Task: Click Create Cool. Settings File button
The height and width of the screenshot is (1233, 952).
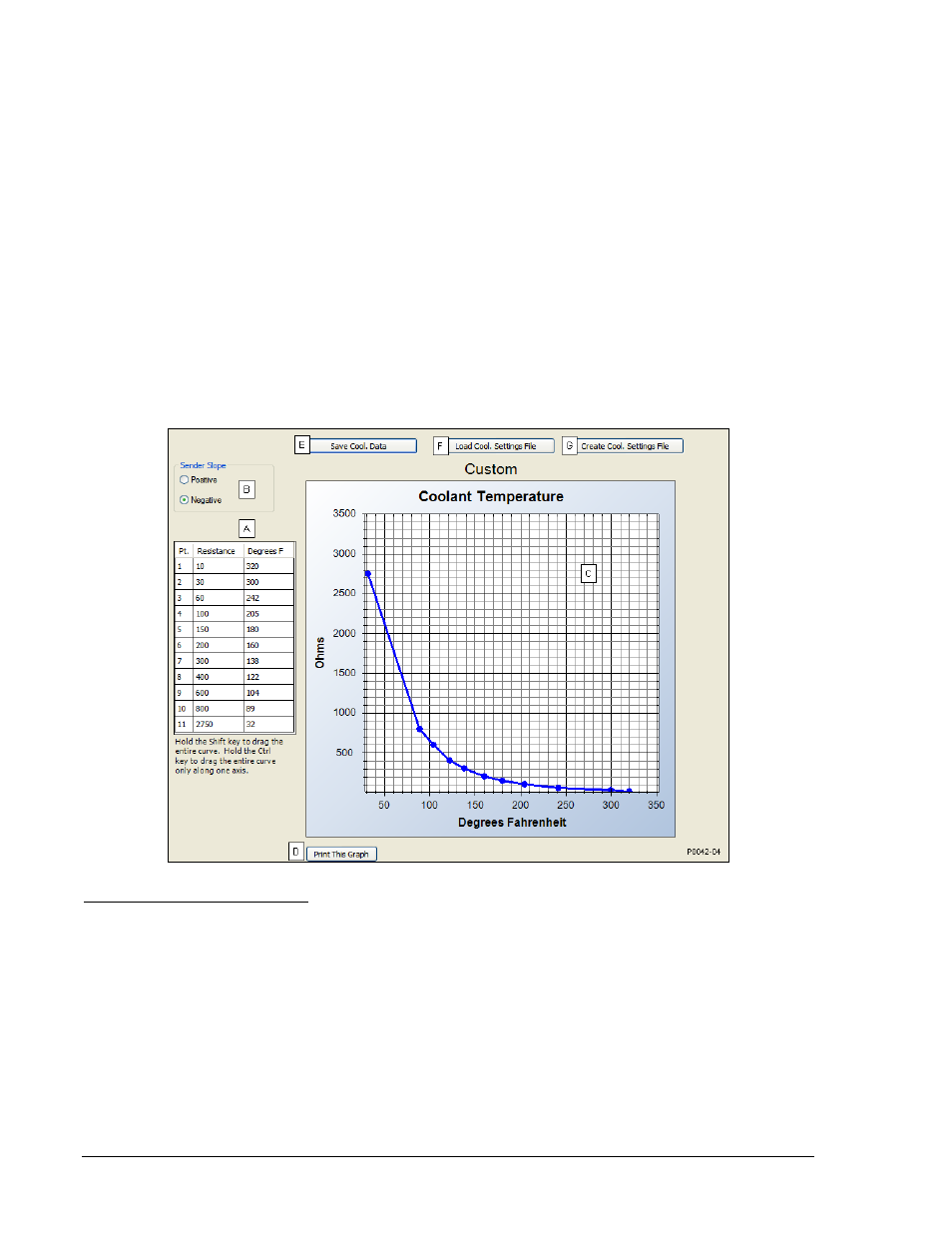Action: 630,446
